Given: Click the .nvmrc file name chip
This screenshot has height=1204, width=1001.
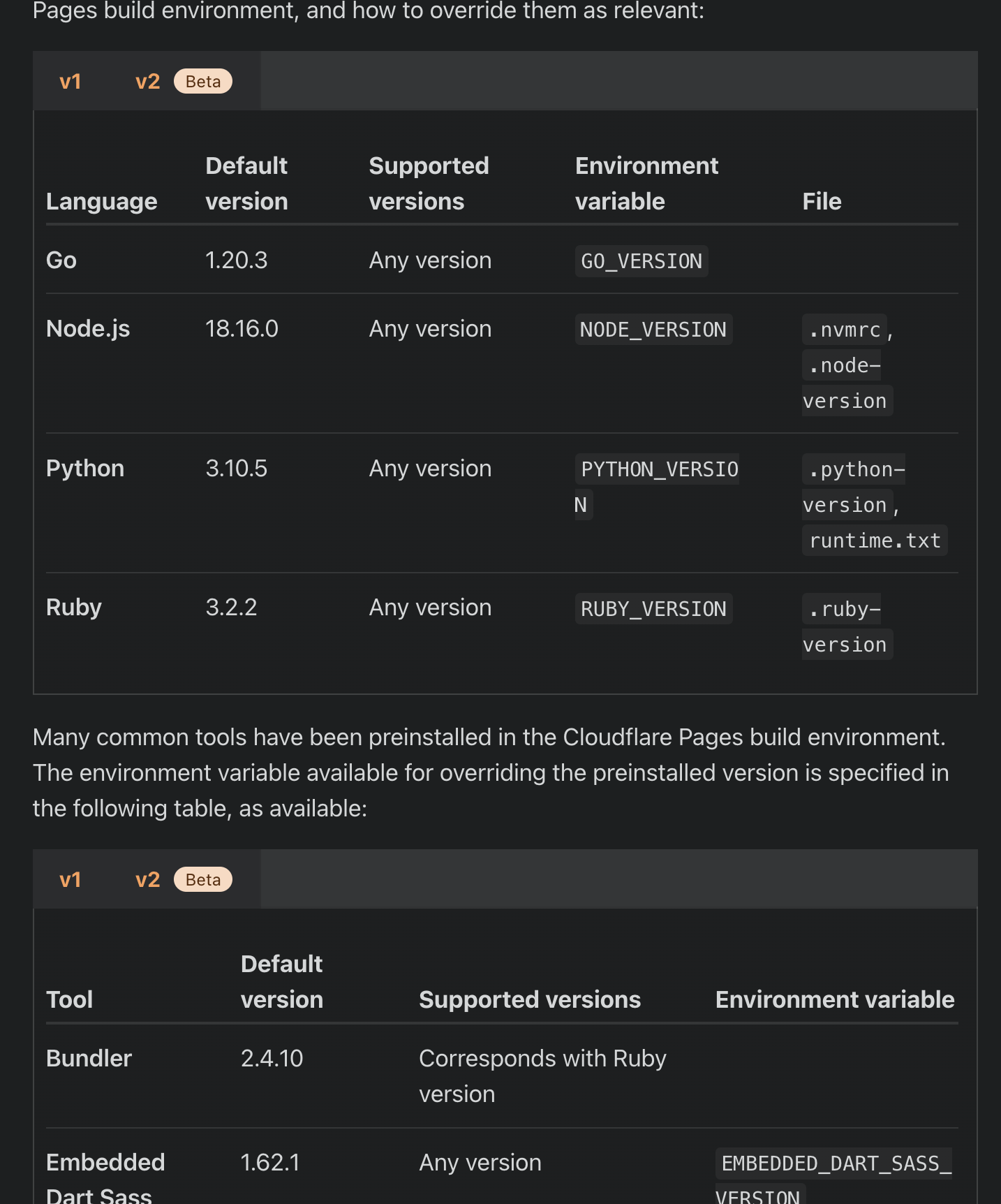Looking at the screenshot, I should tap(843, 329).
